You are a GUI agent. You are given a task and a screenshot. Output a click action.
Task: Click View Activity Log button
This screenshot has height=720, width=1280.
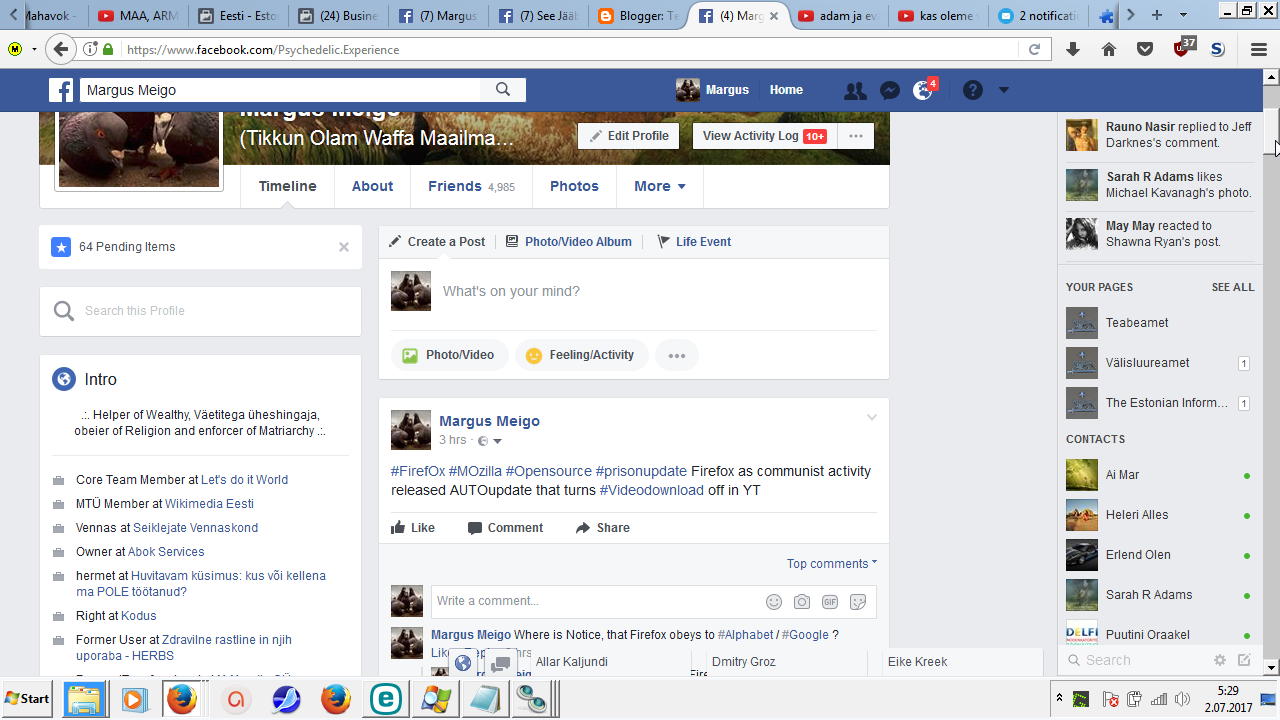(x=764, y=136)
